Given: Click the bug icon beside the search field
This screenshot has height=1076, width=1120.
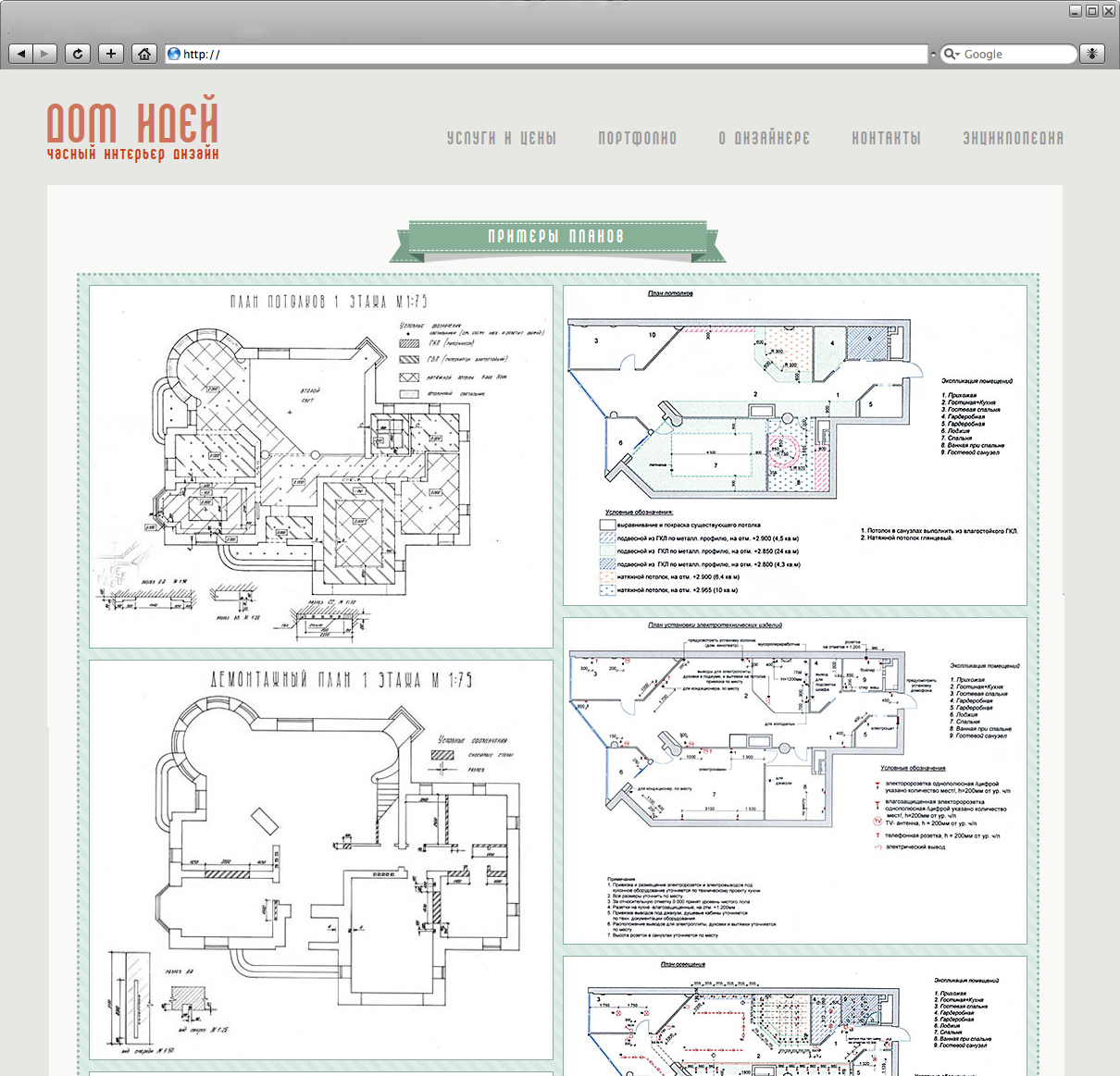Looking at the screenshot, I should coord(1093,54).
